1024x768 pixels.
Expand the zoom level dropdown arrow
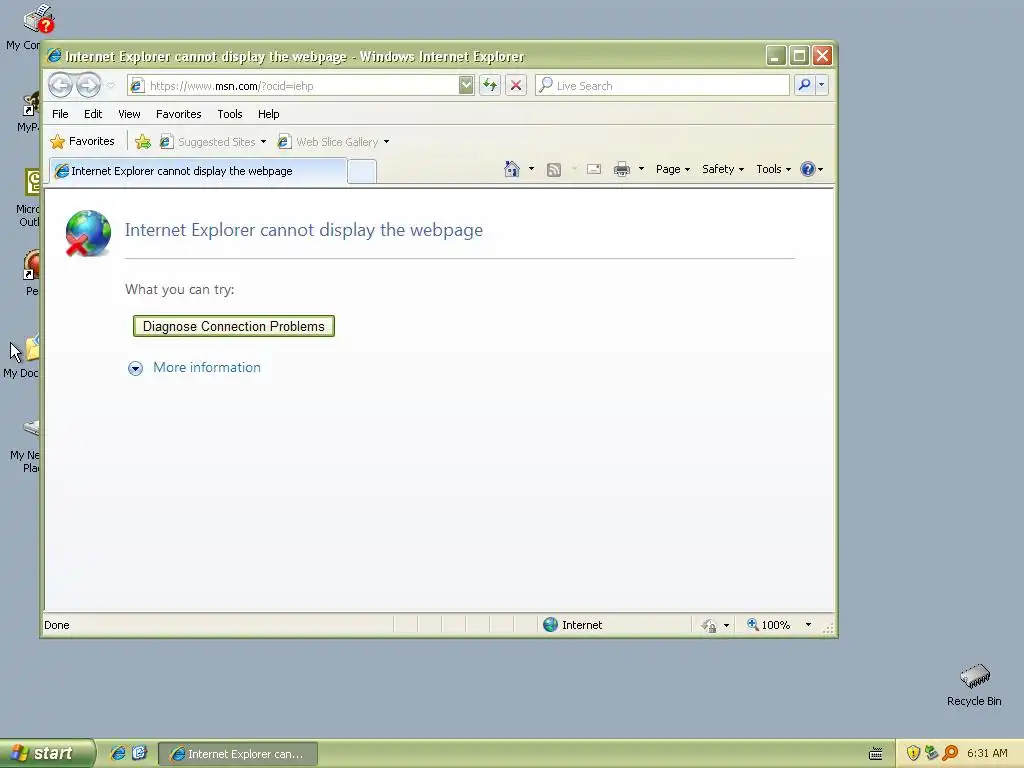pyautogui.click(x=808, y=625)
